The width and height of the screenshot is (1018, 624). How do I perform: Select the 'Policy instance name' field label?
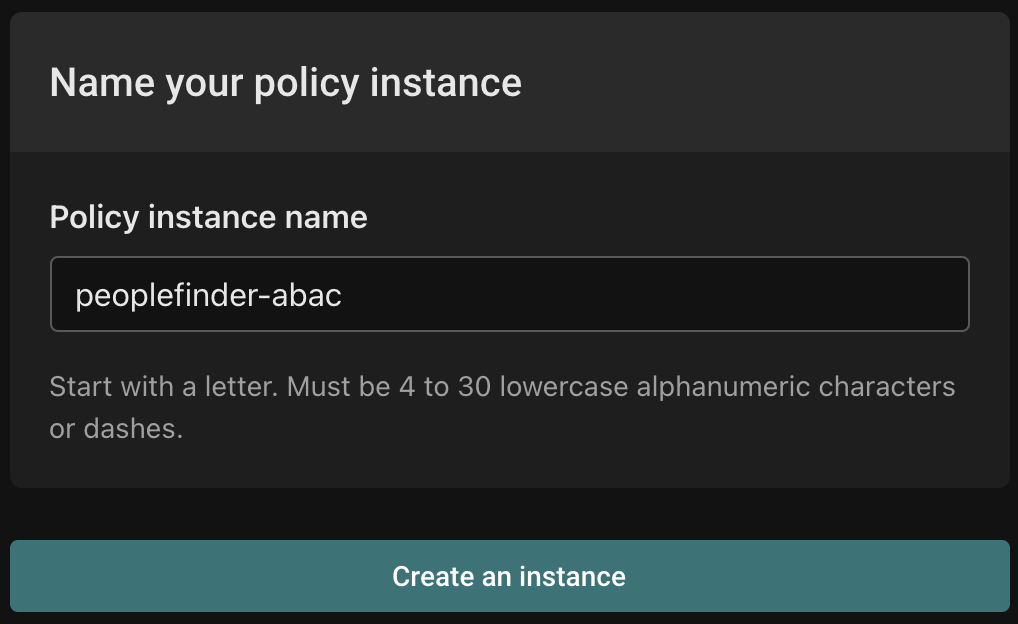[208, 217]
